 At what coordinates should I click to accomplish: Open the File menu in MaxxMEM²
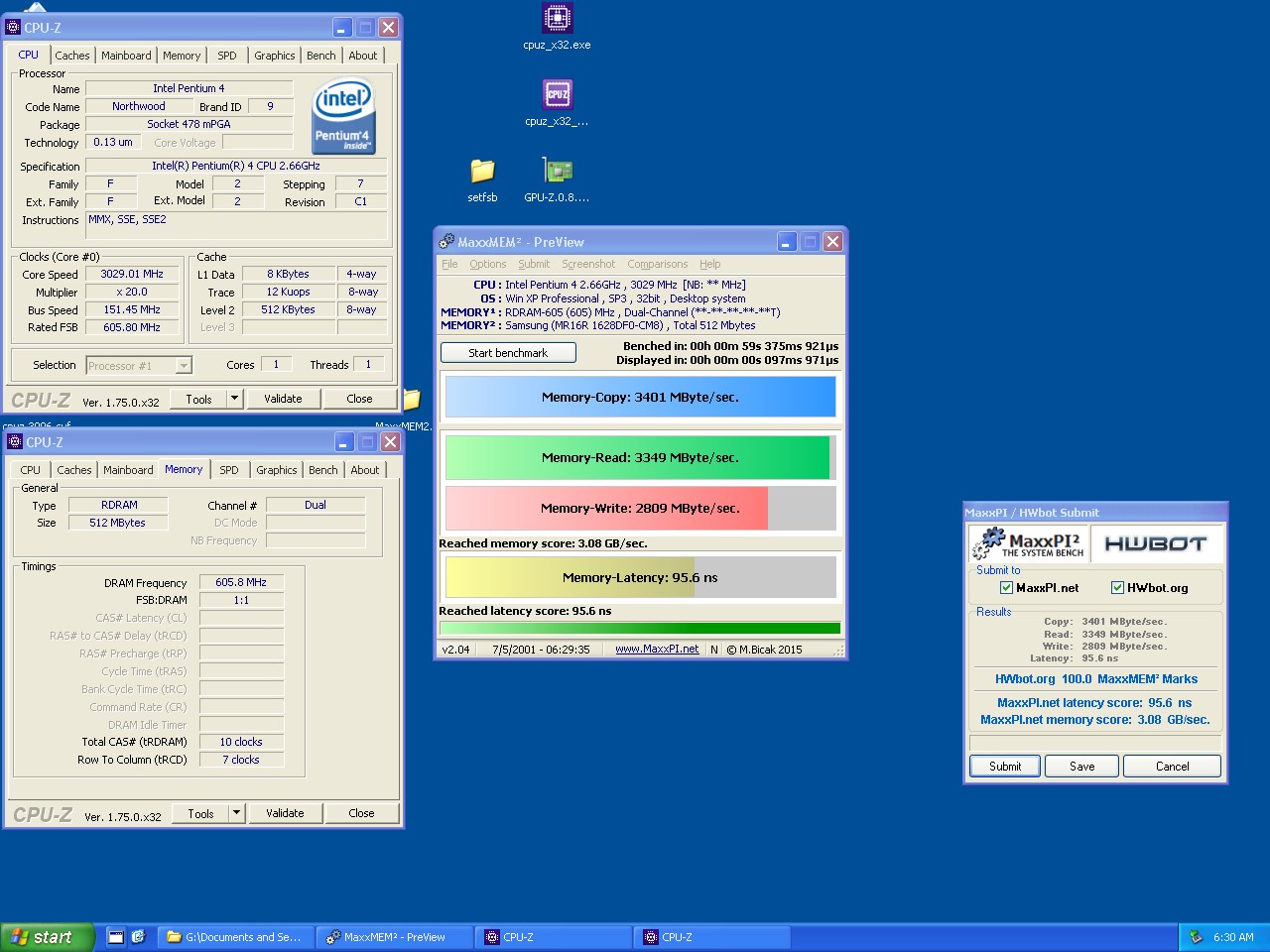tap(449, 264)
